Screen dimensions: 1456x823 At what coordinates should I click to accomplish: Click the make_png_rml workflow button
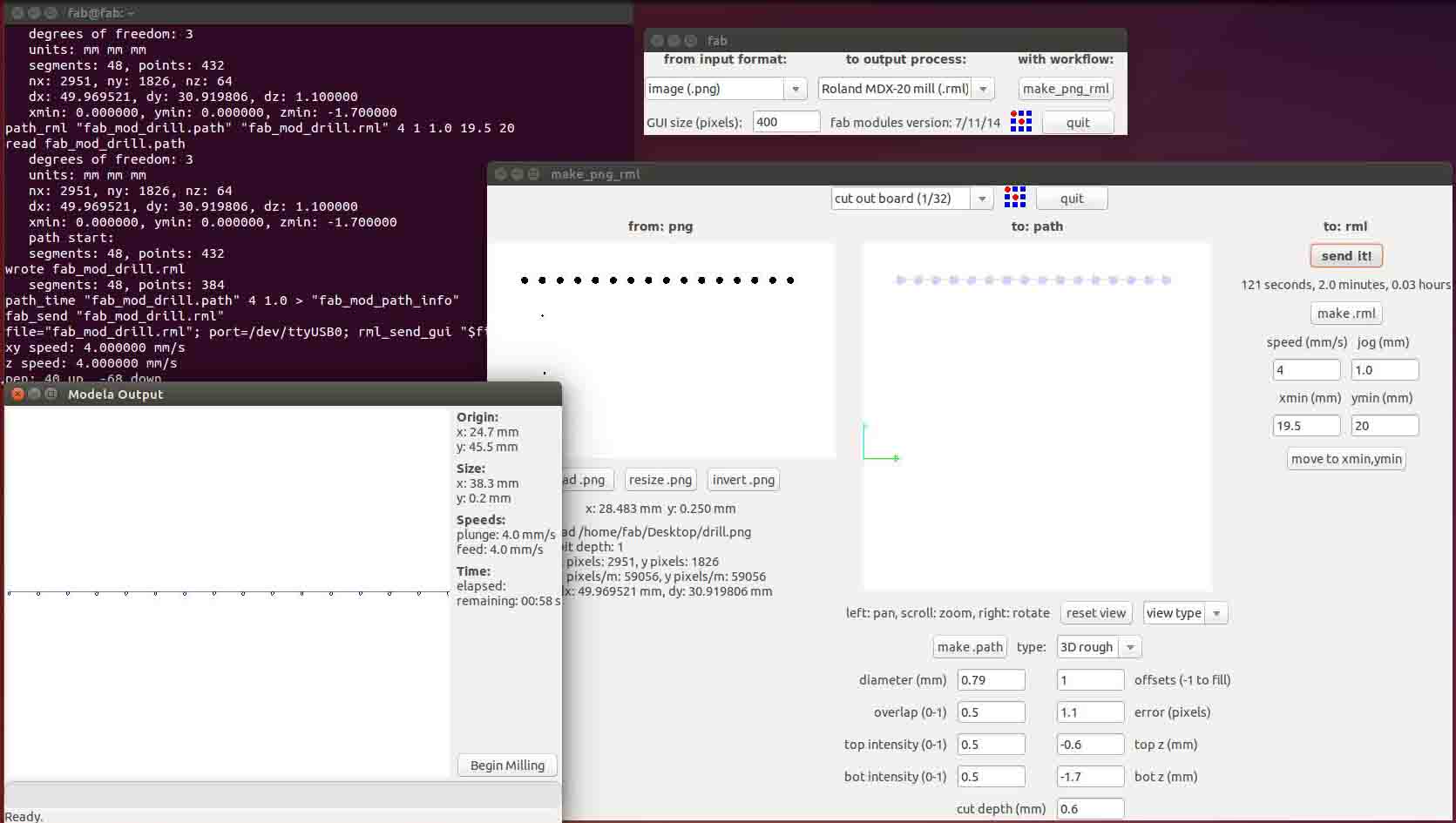[1066, 89]
